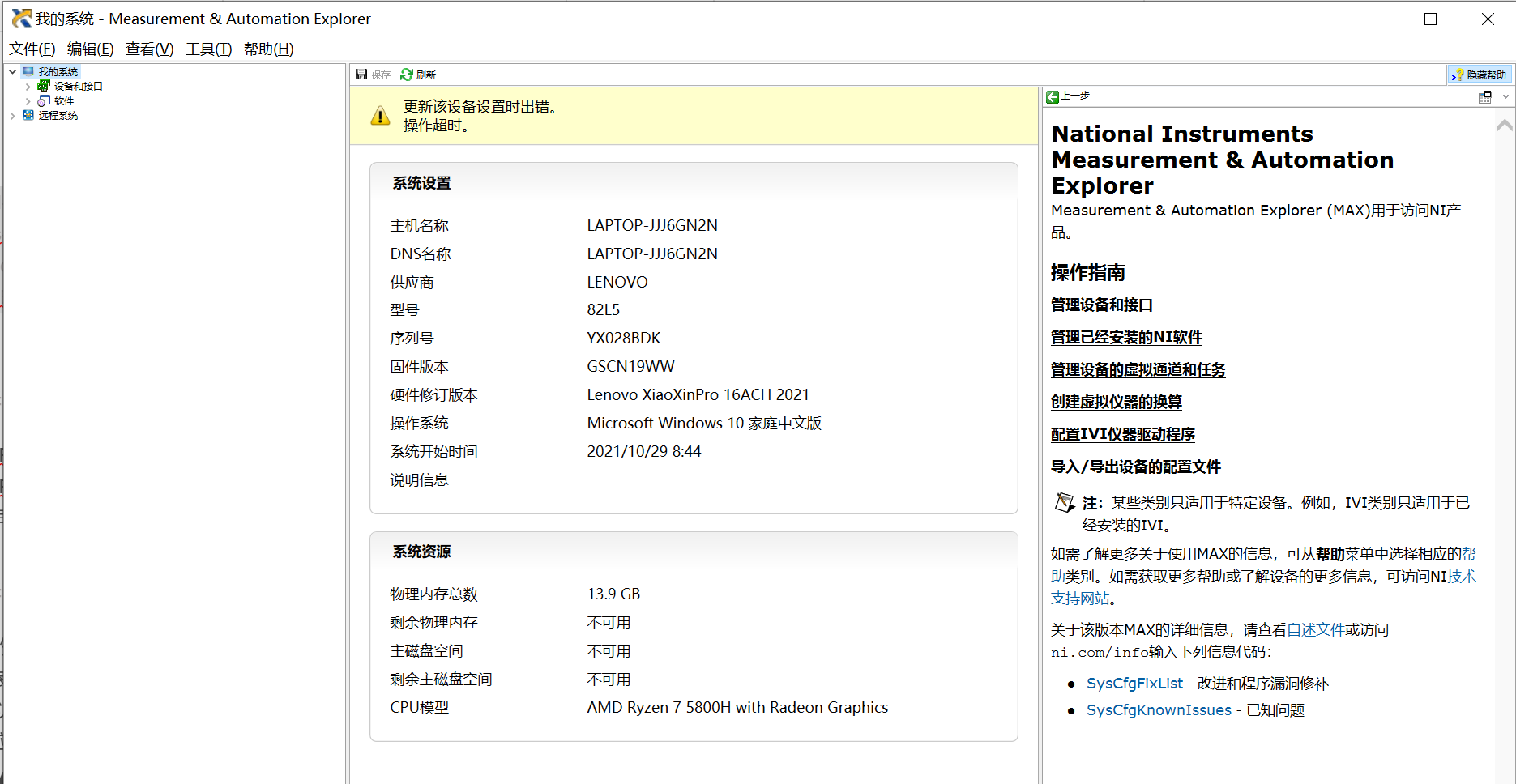Maximize the MAX window
The height and width of the screenshot is (784, 1516).
coord(1430,19)
